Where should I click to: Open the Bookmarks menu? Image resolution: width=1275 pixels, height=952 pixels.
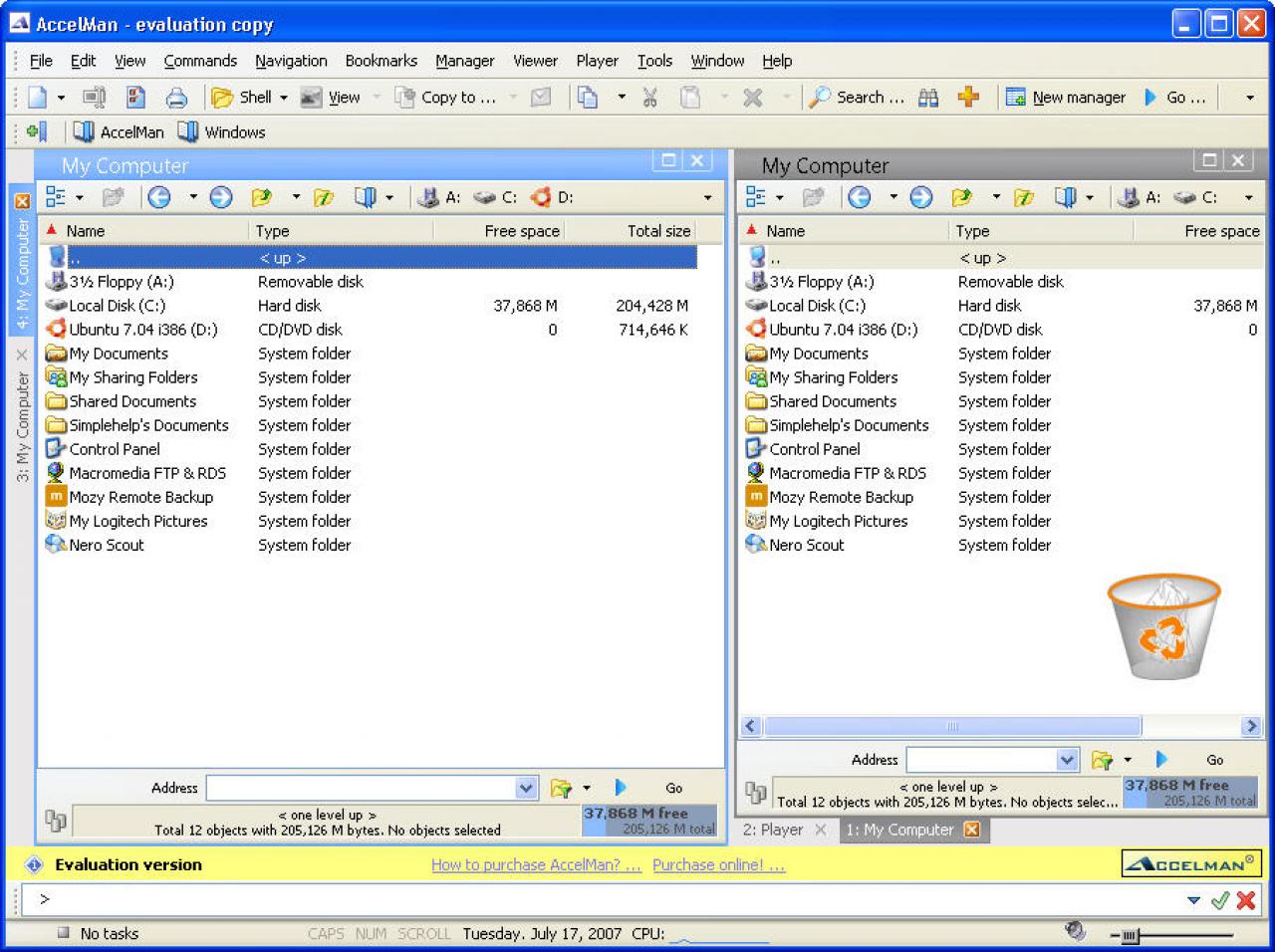coord(382,61)
